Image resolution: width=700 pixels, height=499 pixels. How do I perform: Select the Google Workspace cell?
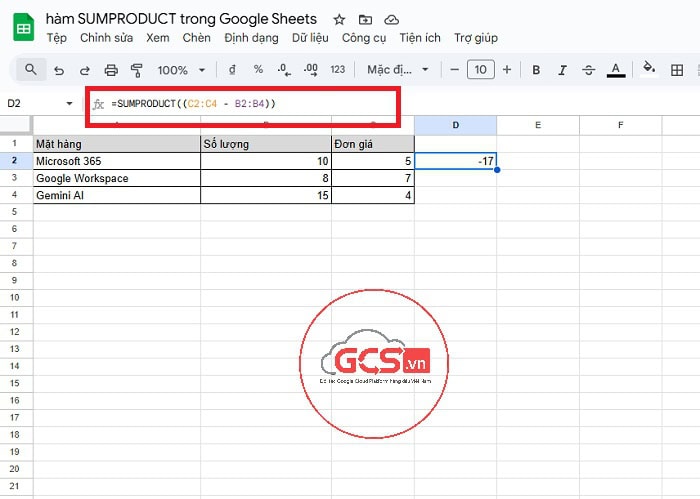[116, 178]
